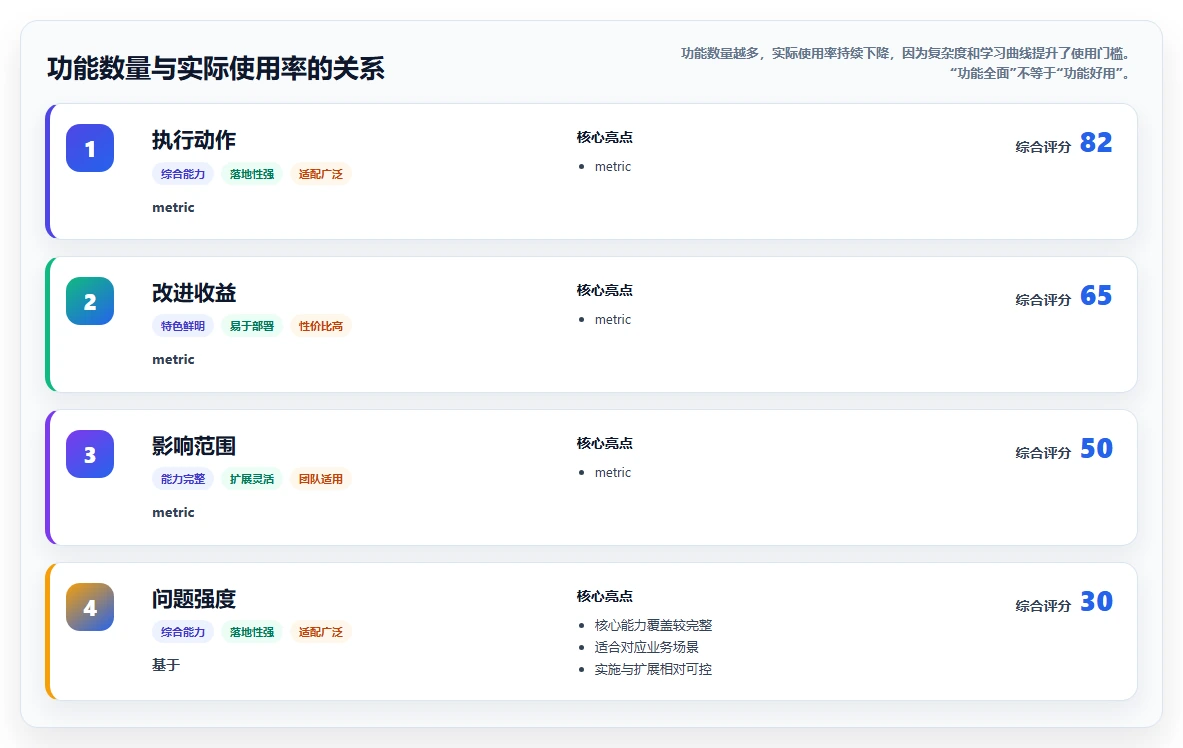Click the 适配广泛 tag under 执行动作

click(x=321, y=174)
